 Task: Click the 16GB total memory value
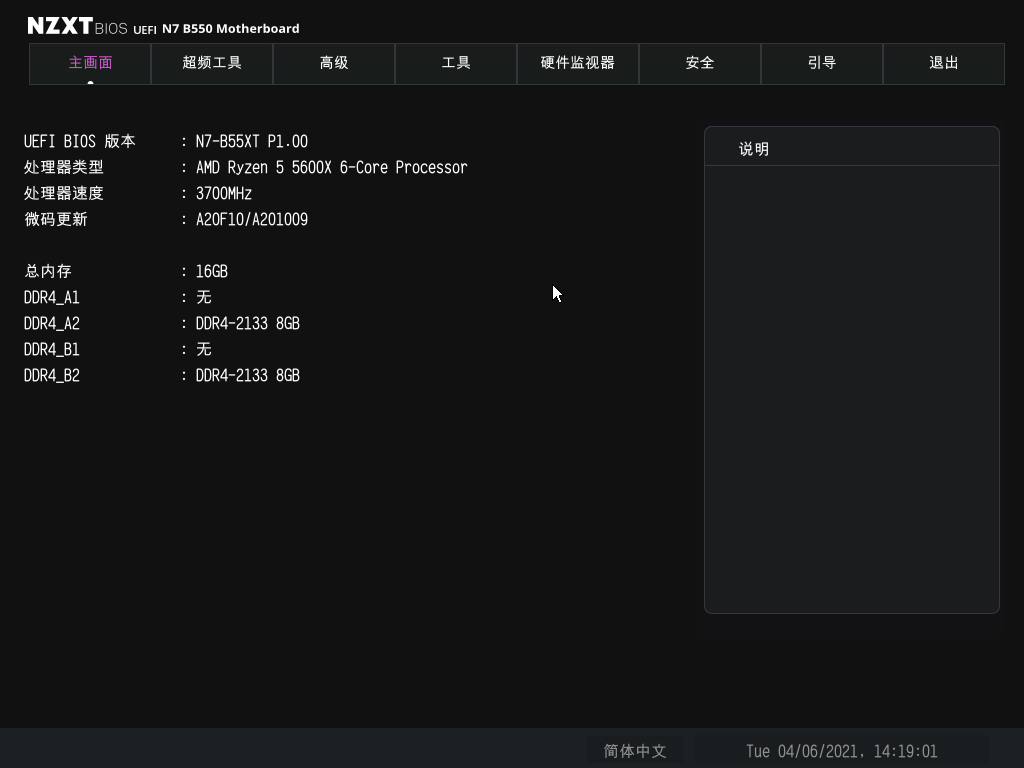point(212,271)
